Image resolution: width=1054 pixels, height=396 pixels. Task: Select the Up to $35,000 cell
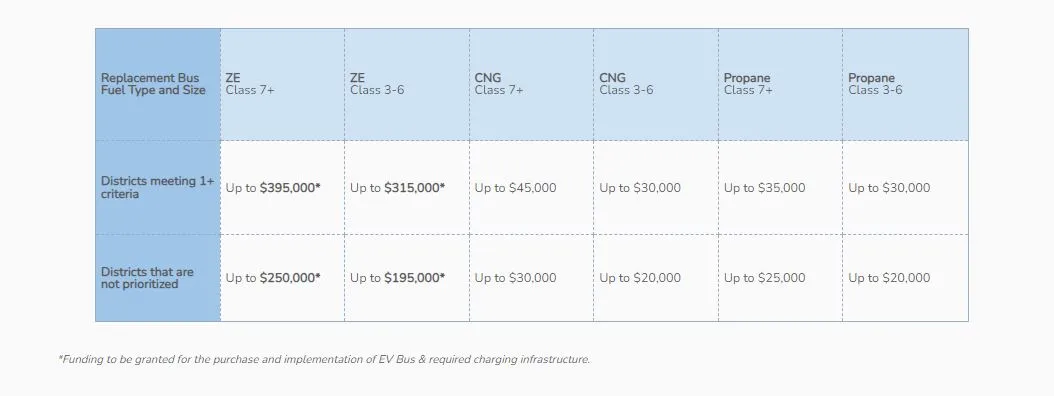click(x=780, y=188)
